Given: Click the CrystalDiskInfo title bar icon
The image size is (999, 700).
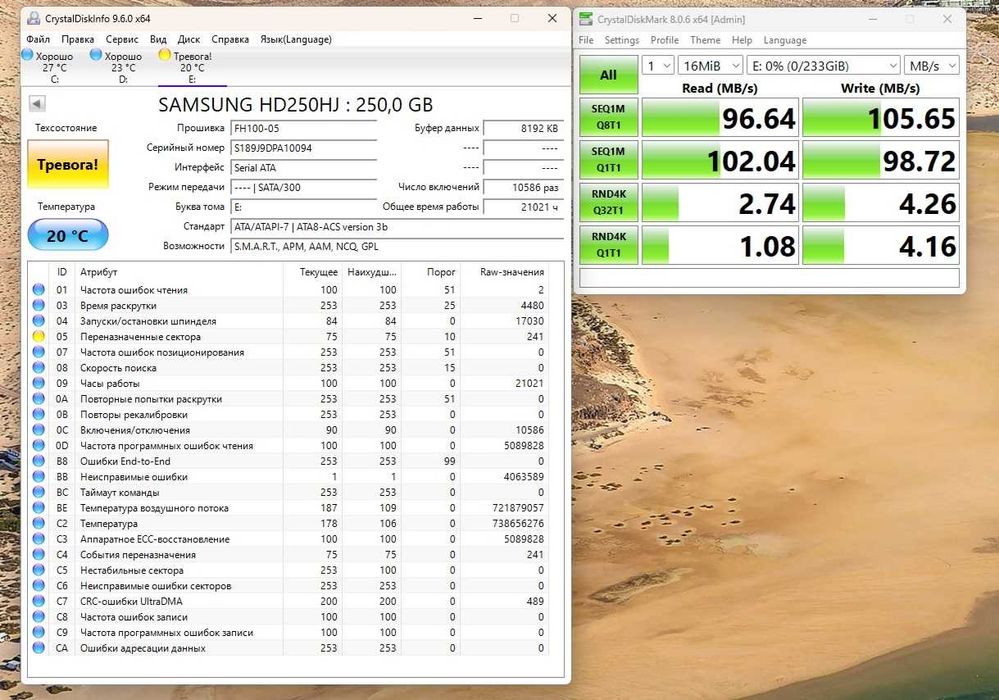Looking at the screenshot, I should click(34, 18).
